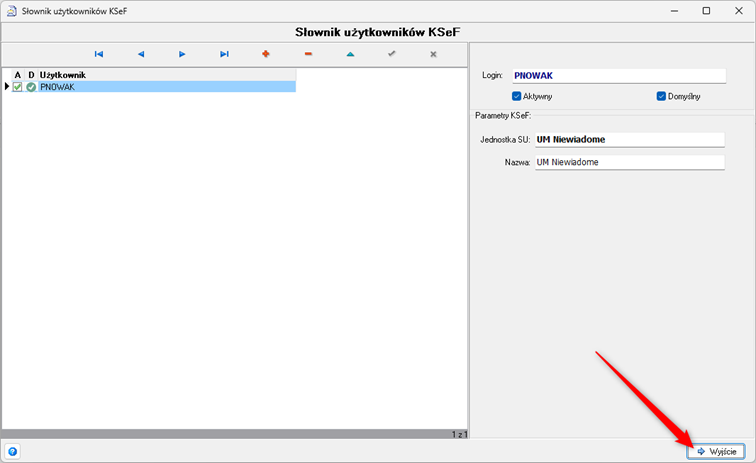Go to the next record

click(x=182, y=54)
